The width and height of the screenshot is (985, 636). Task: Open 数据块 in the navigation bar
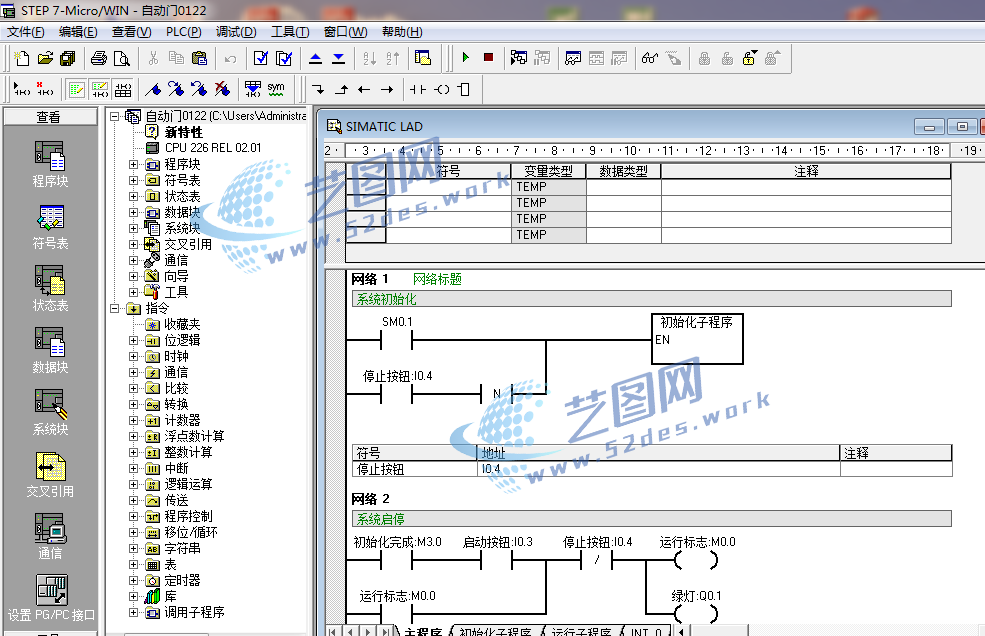(50, 350)
